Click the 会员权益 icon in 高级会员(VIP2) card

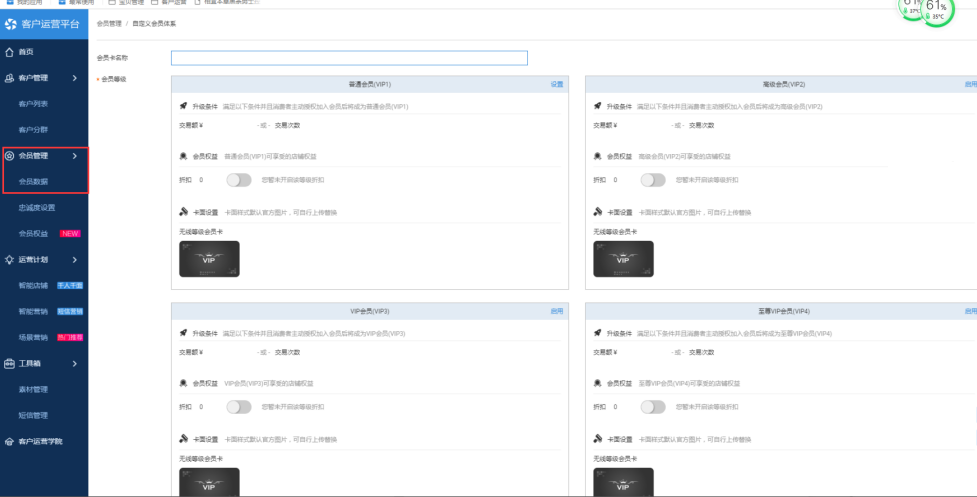tap(598, 156)
